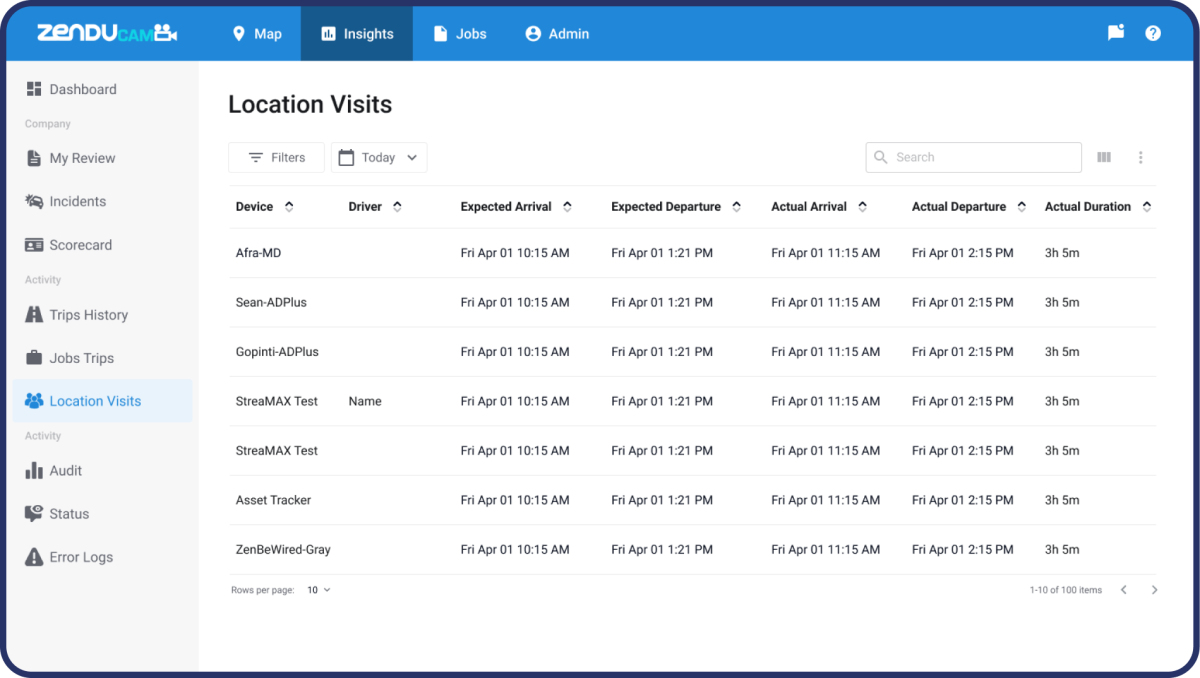Open the Audit page icon

33,470
